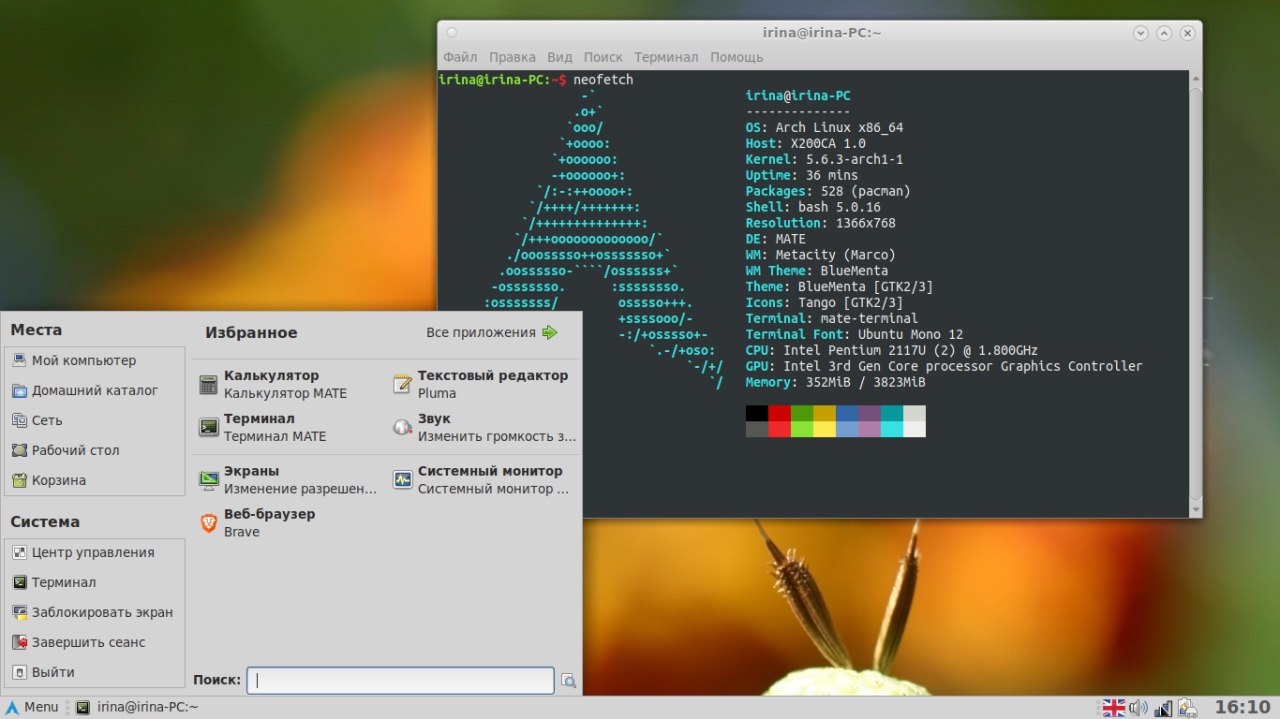Open Правка menu in terminal
Image resolution: width=1280 pixels, height=719 pixels.
[x=512, y=57]
